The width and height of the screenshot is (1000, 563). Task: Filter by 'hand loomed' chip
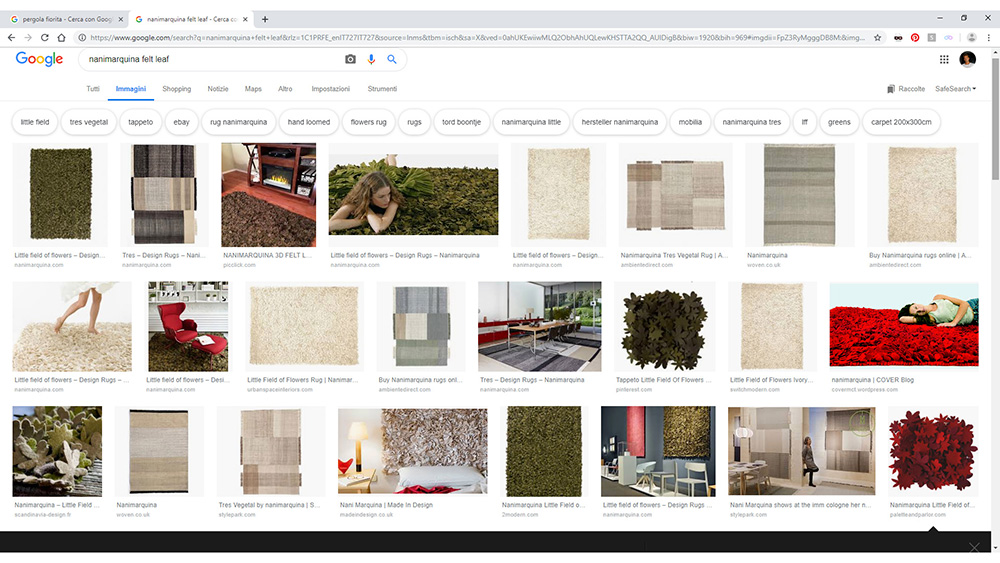tap(309, 122)
